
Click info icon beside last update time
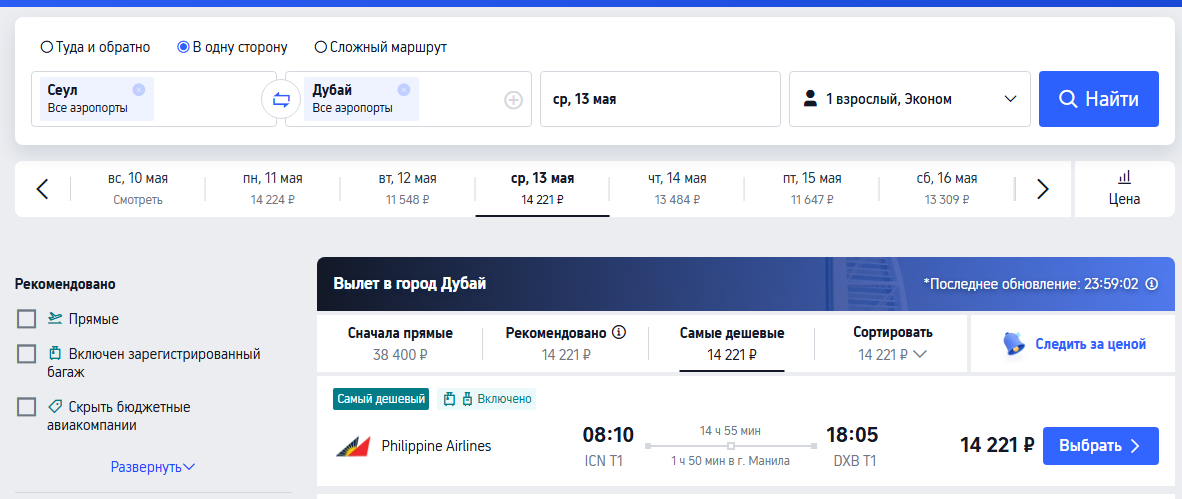point(1152,284)
